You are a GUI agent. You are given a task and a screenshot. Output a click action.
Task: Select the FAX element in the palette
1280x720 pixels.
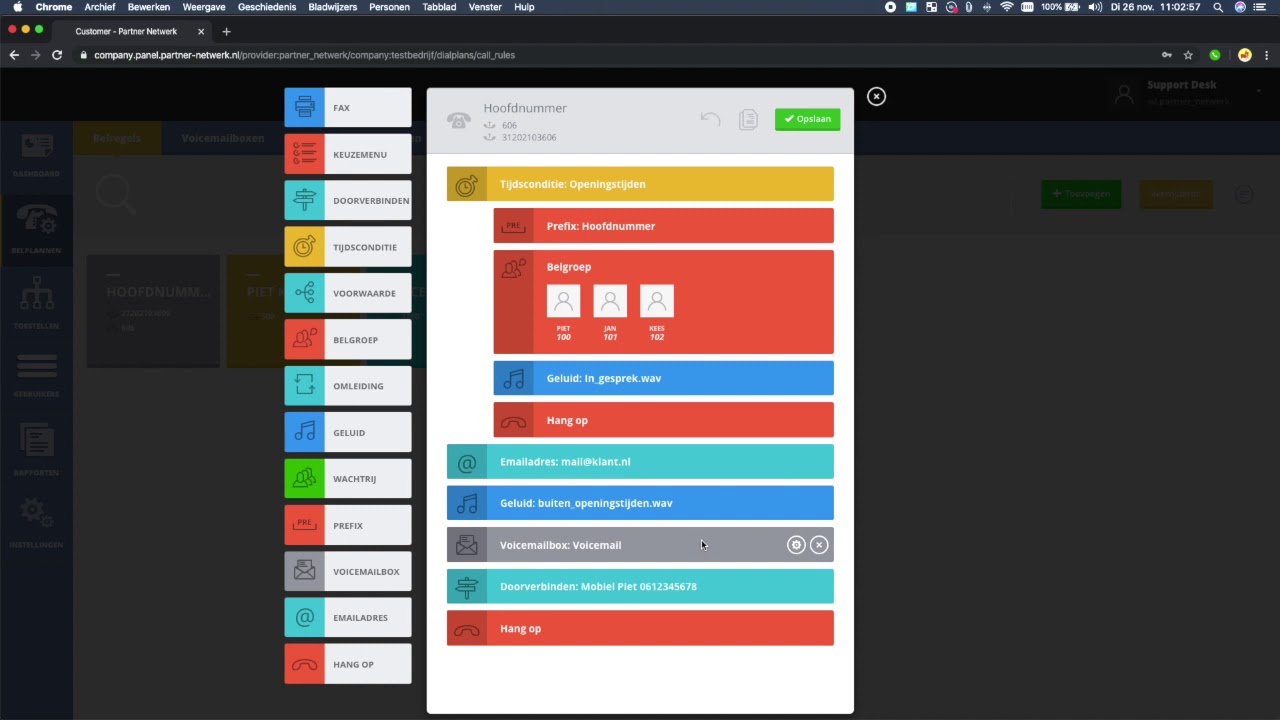pos(347,107)
